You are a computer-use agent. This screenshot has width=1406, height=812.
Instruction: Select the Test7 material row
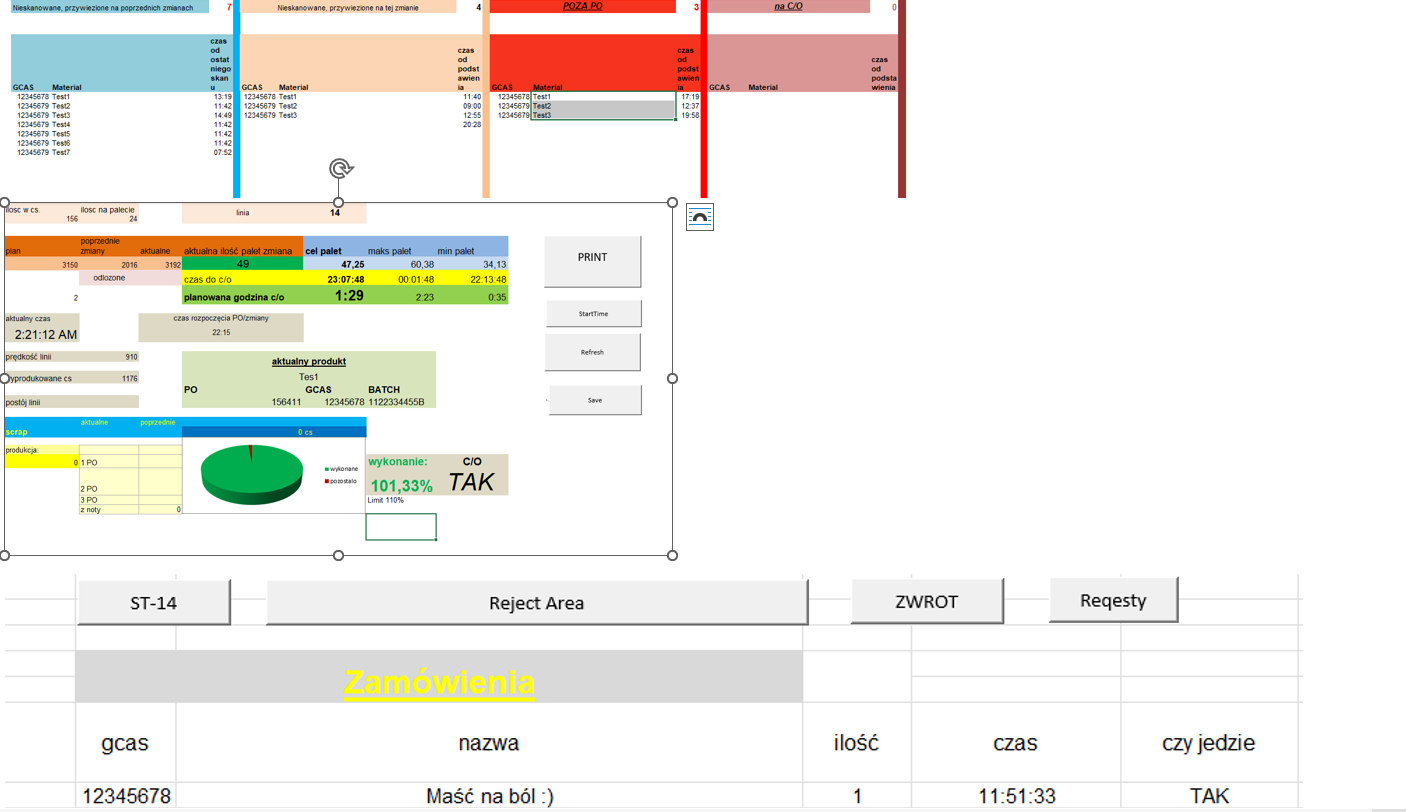click(61, 152)
